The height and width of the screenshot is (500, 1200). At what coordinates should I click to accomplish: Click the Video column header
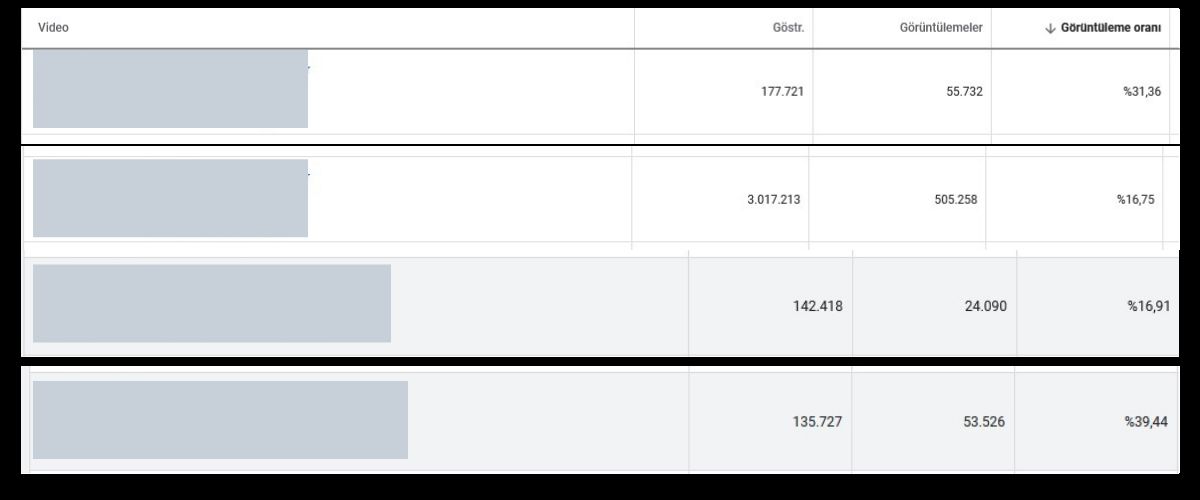53,28
